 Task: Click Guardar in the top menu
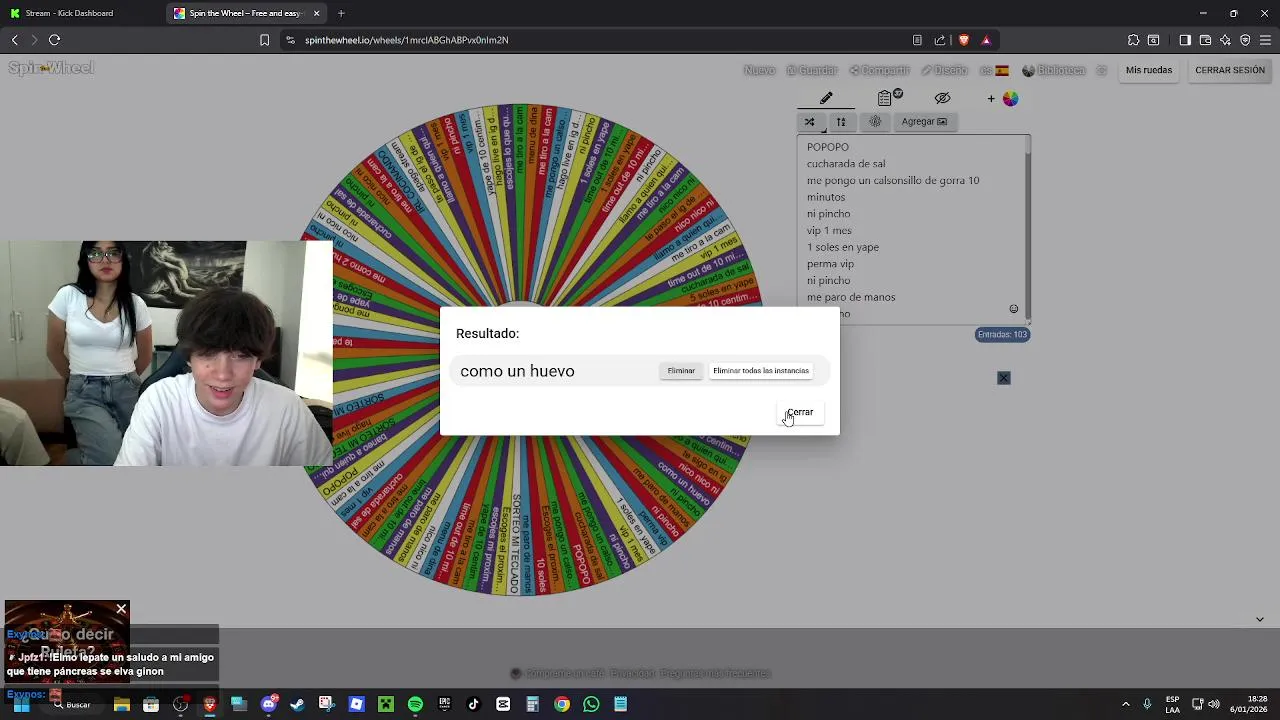(x=812, y=70)
